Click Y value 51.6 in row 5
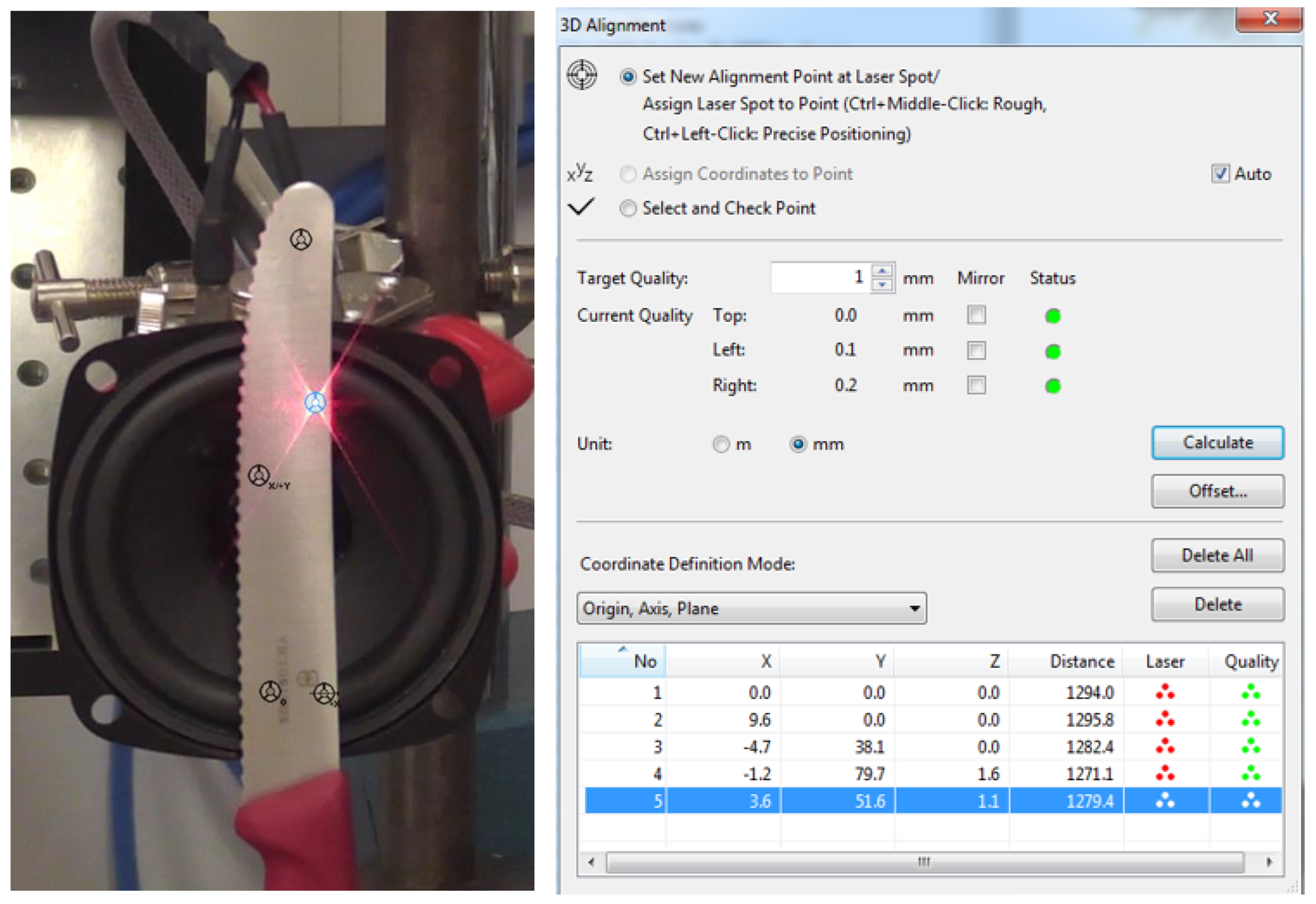1316x904 pixels. [869, 801]
